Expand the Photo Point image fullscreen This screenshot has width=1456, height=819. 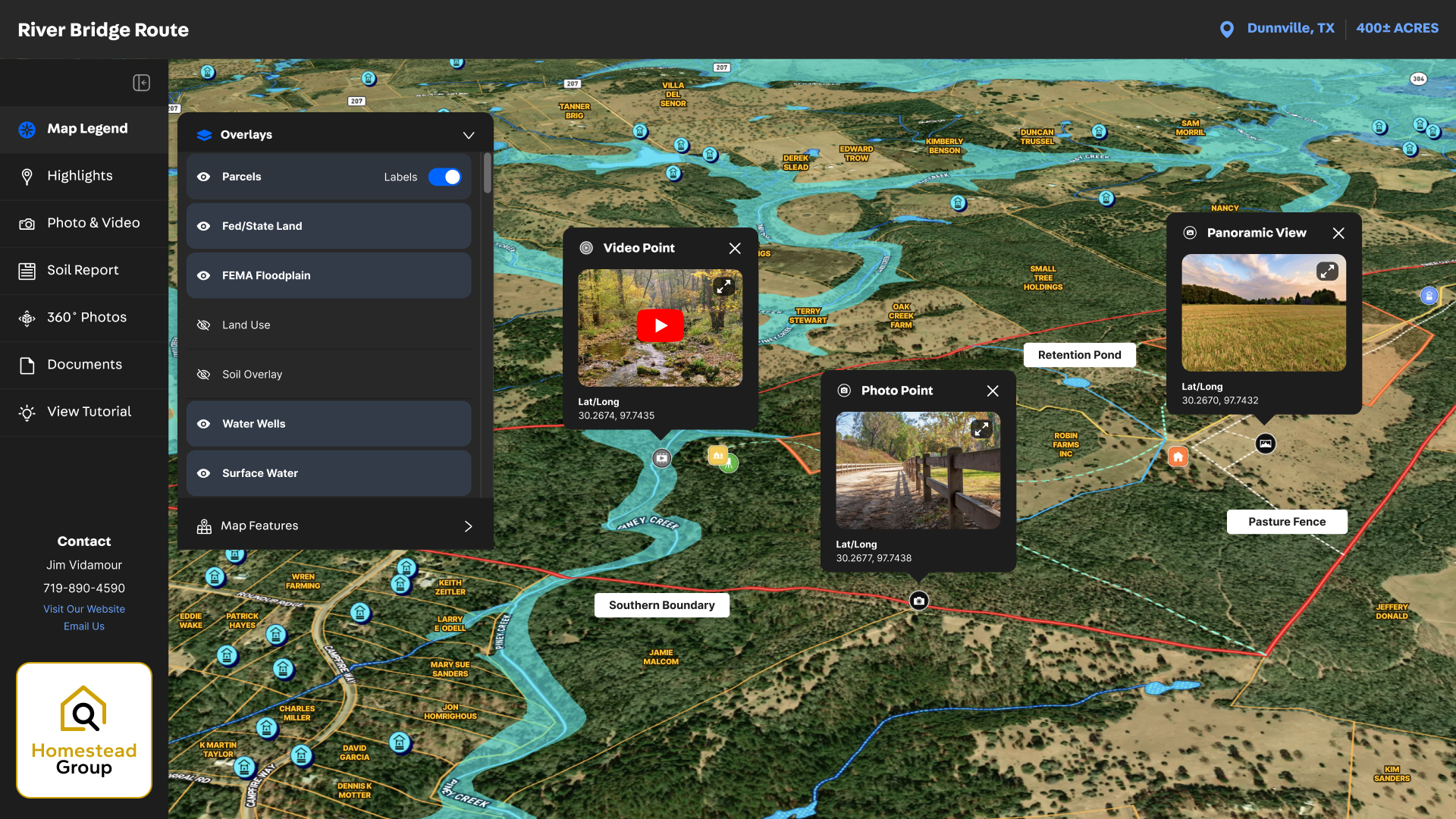[x=981, y=429]
